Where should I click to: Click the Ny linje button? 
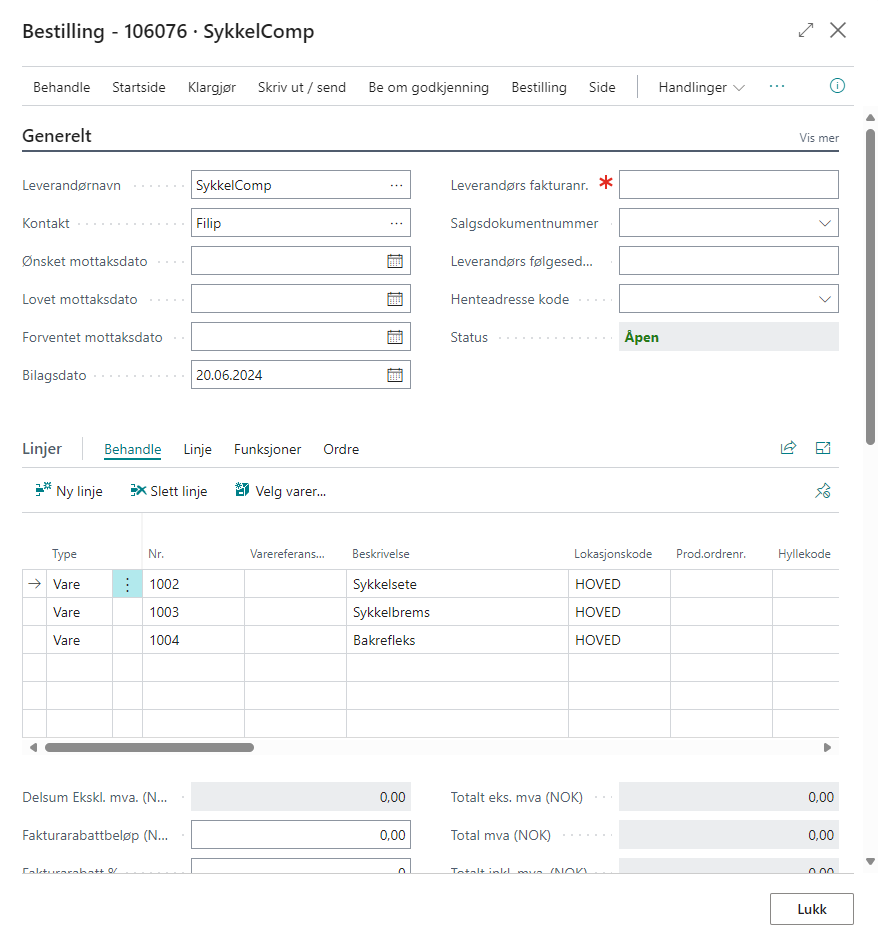[69, 491]
